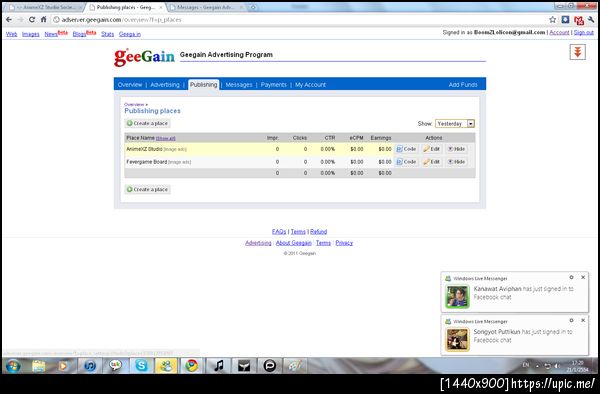Open the Messages tab
The width and height of the screenshot is (600, 394).
tap(239, 85)
